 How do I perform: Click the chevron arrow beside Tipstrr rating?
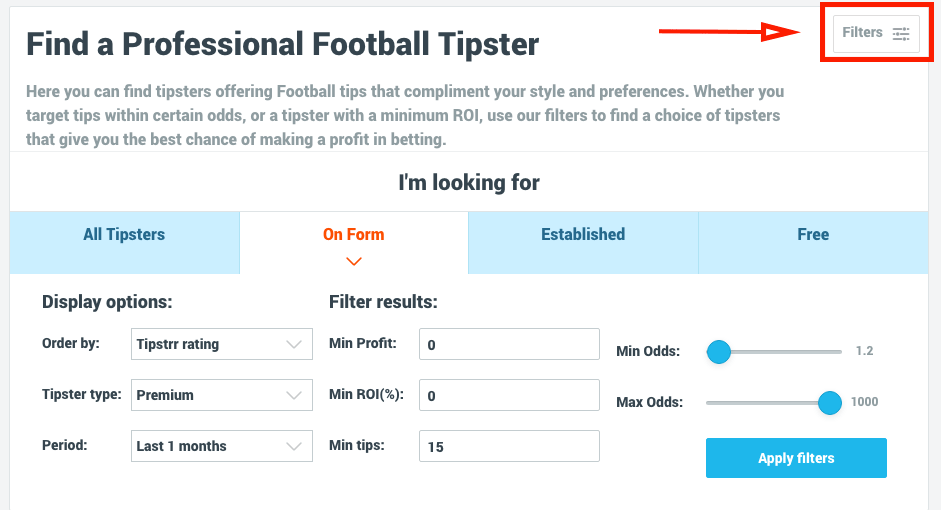coord(294,344)
